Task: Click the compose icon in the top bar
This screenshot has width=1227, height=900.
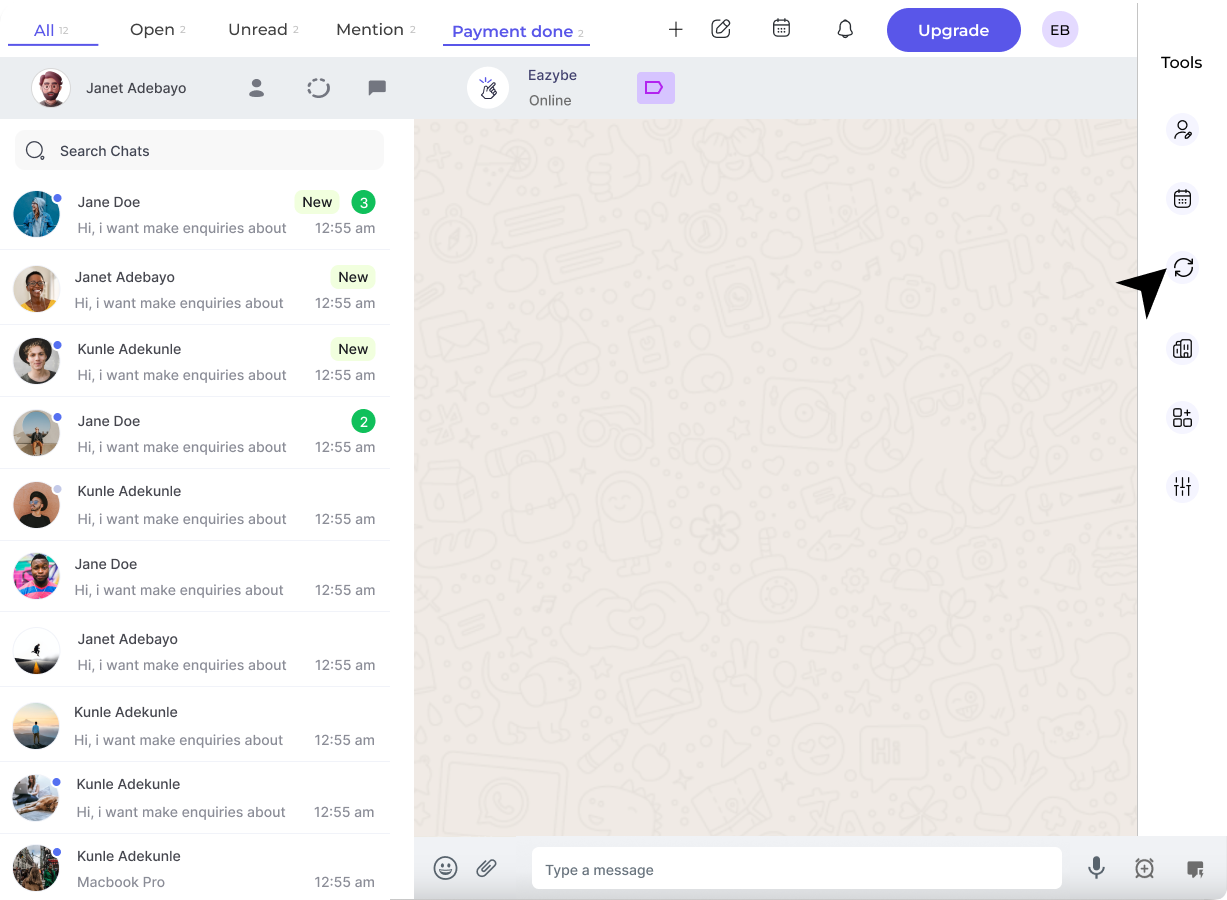Action: click(x=721, y=29)
